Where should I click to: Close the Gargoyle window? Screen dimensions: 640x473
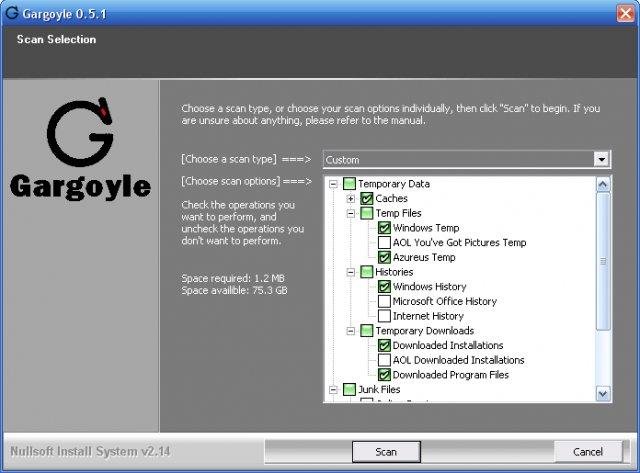pyautogui.click(x=625, y=13)
